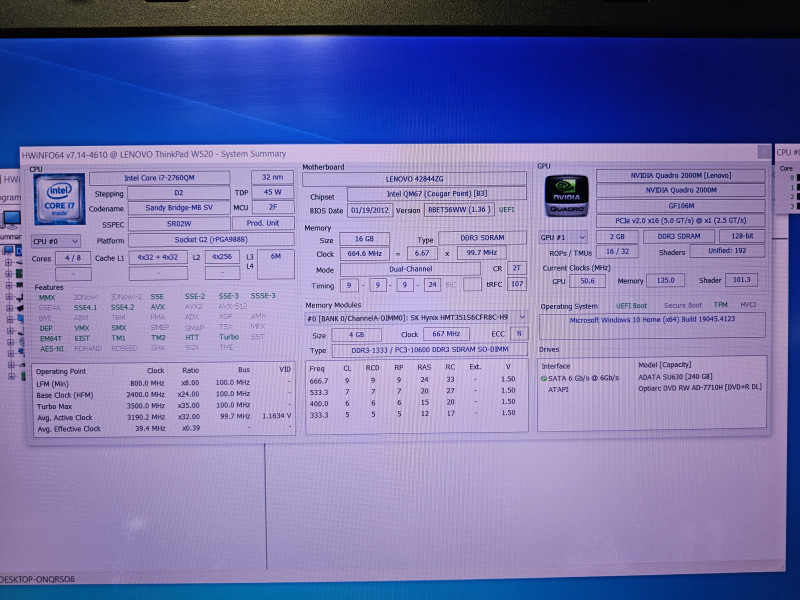Click the 128-bit memory bus field

point(742,236)
